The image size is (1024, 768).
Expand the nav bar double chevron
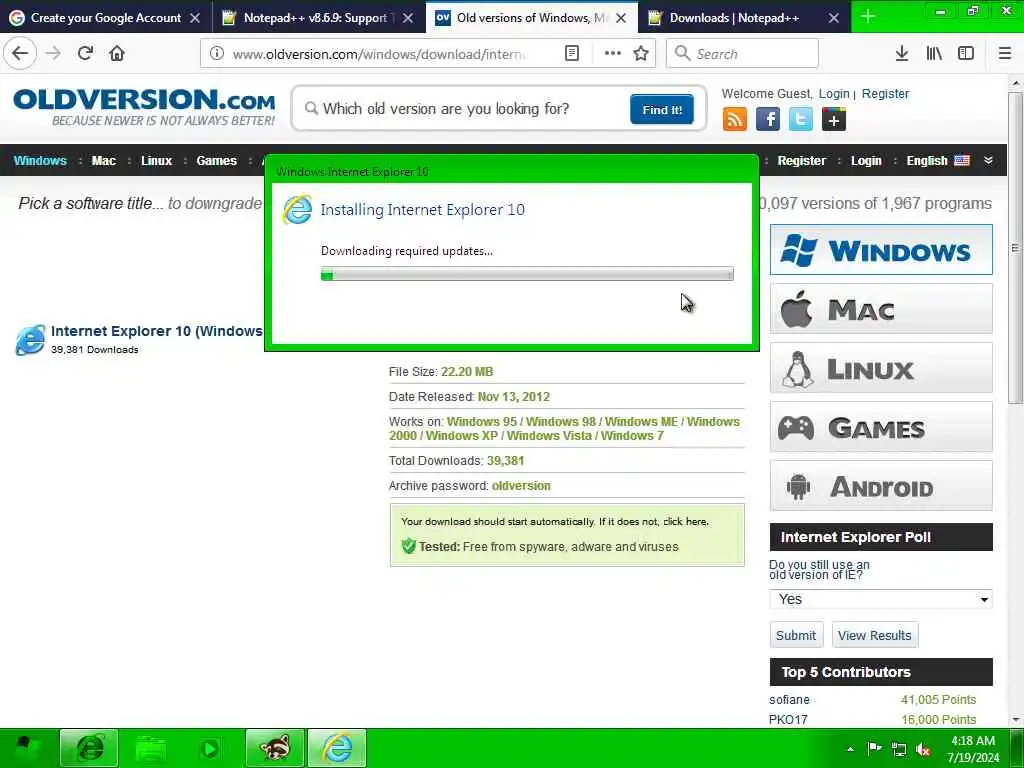988,161
